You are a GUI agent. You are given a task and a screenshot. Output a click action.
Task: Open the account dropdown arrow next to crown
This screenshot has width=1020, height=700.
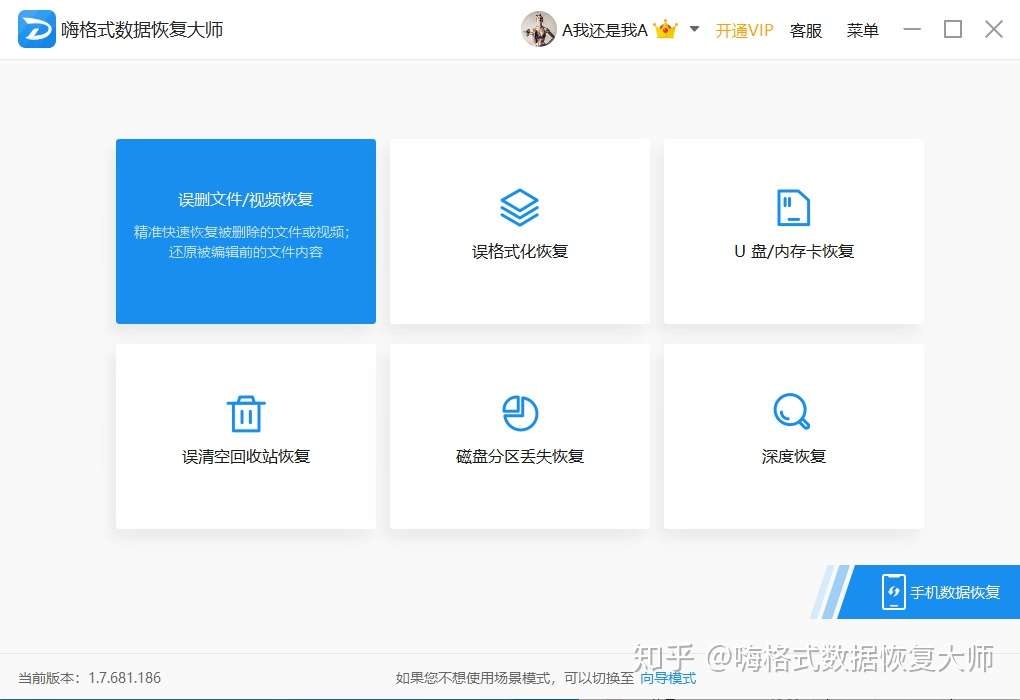click(x=693, y=30)
